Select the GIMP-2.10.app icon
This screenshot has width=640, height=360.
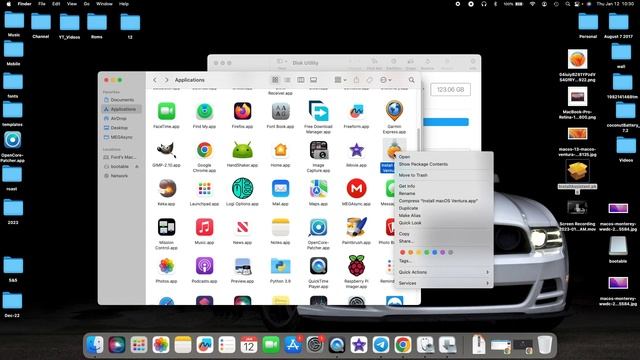[166, 150]
